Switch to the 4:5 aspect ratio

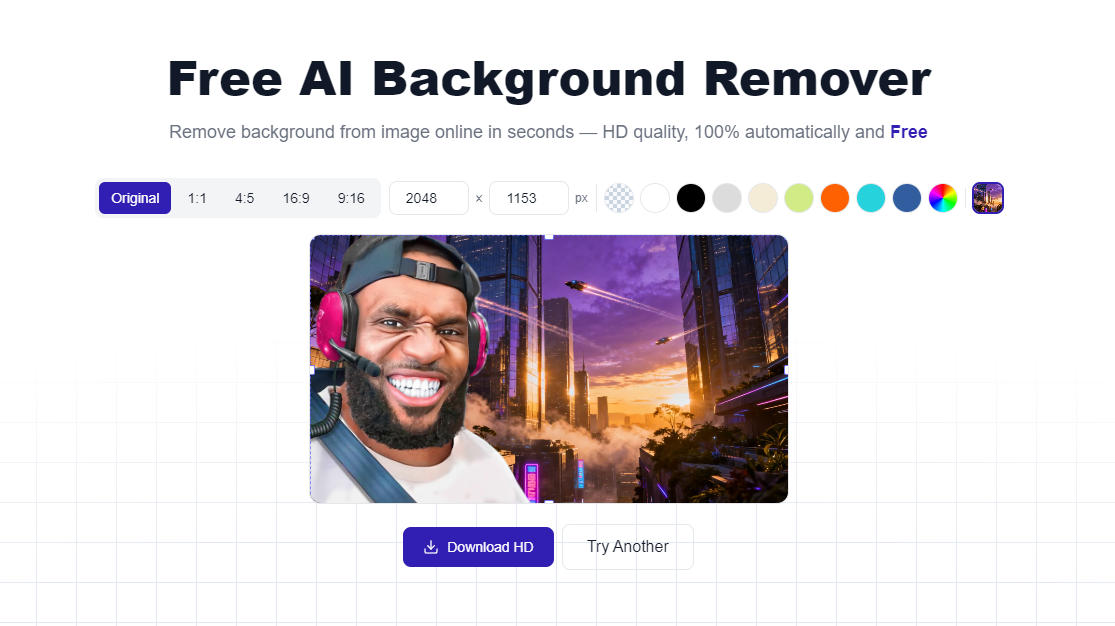coord(245,198)
